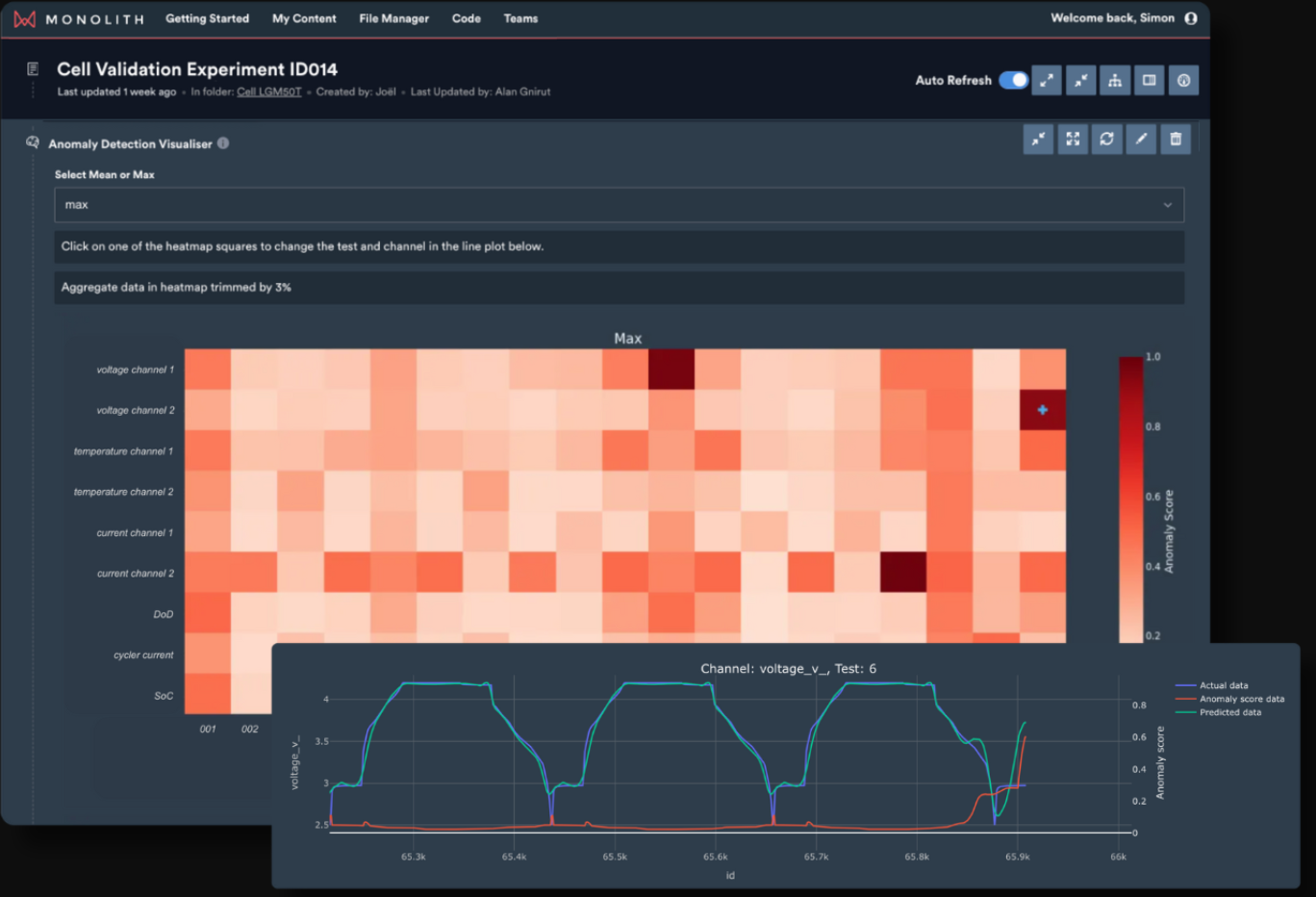Expand the visualiser step to fullscreen
Viewport: 1316px width, 897px height.
tap(1073, 140)
